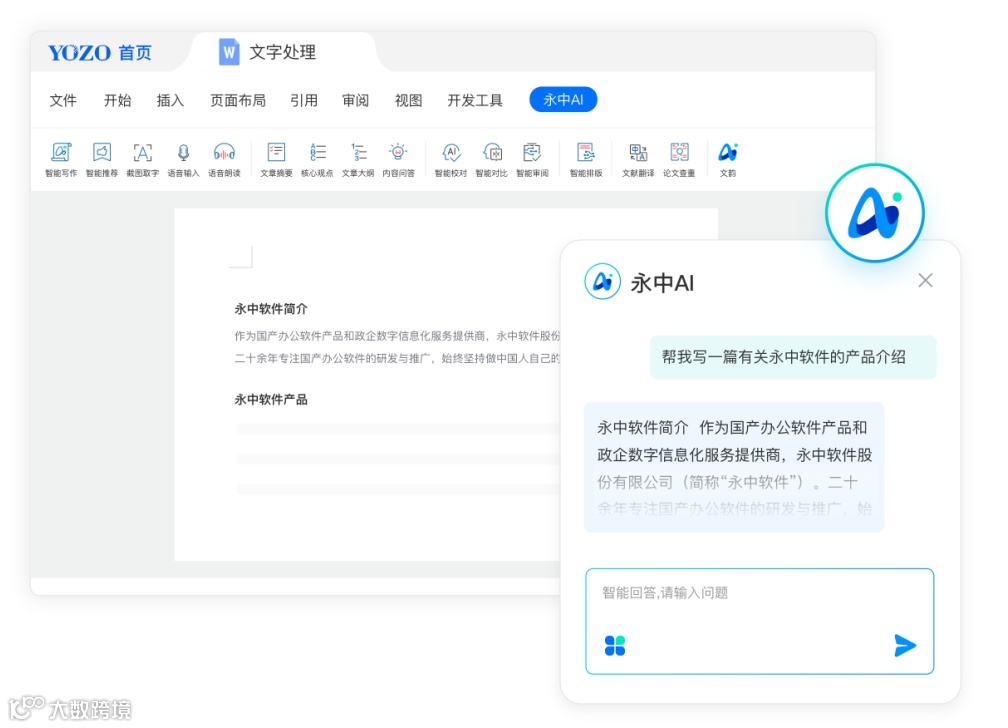This screenshot has height=728, width=1008.
Task: Click the user message 帮我写一篇有关永中软件的产品介绍
Action: (x=793, y=357)
